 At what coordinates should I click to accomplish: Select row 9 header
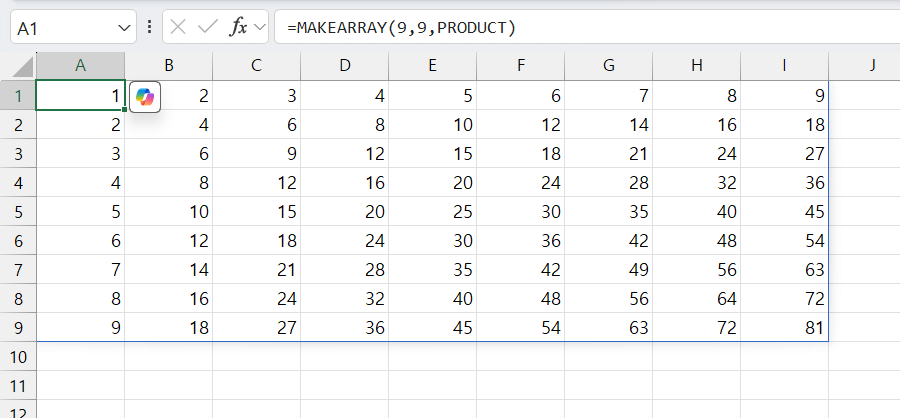coord(18,327)
